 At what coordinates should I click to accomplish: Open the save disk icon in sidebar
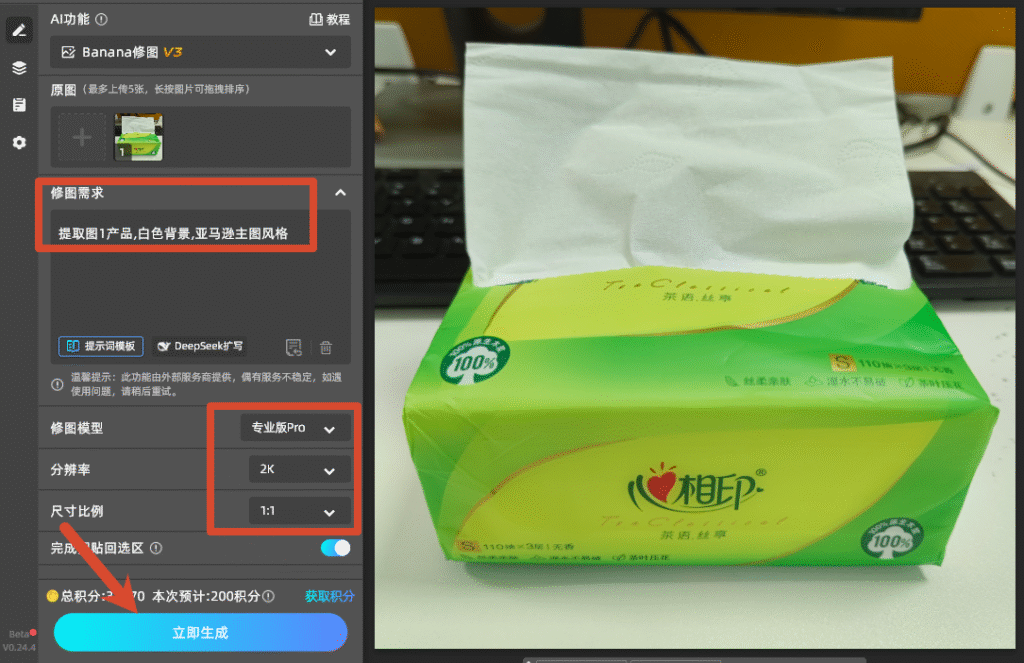click(19, 105)
